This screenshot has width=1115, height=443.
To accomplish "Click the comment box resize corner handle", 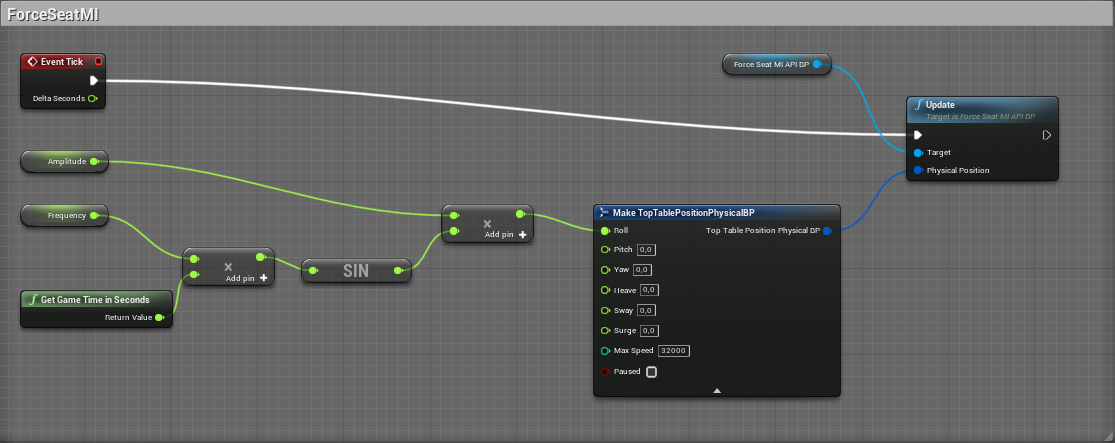I will coord(1108,437).
